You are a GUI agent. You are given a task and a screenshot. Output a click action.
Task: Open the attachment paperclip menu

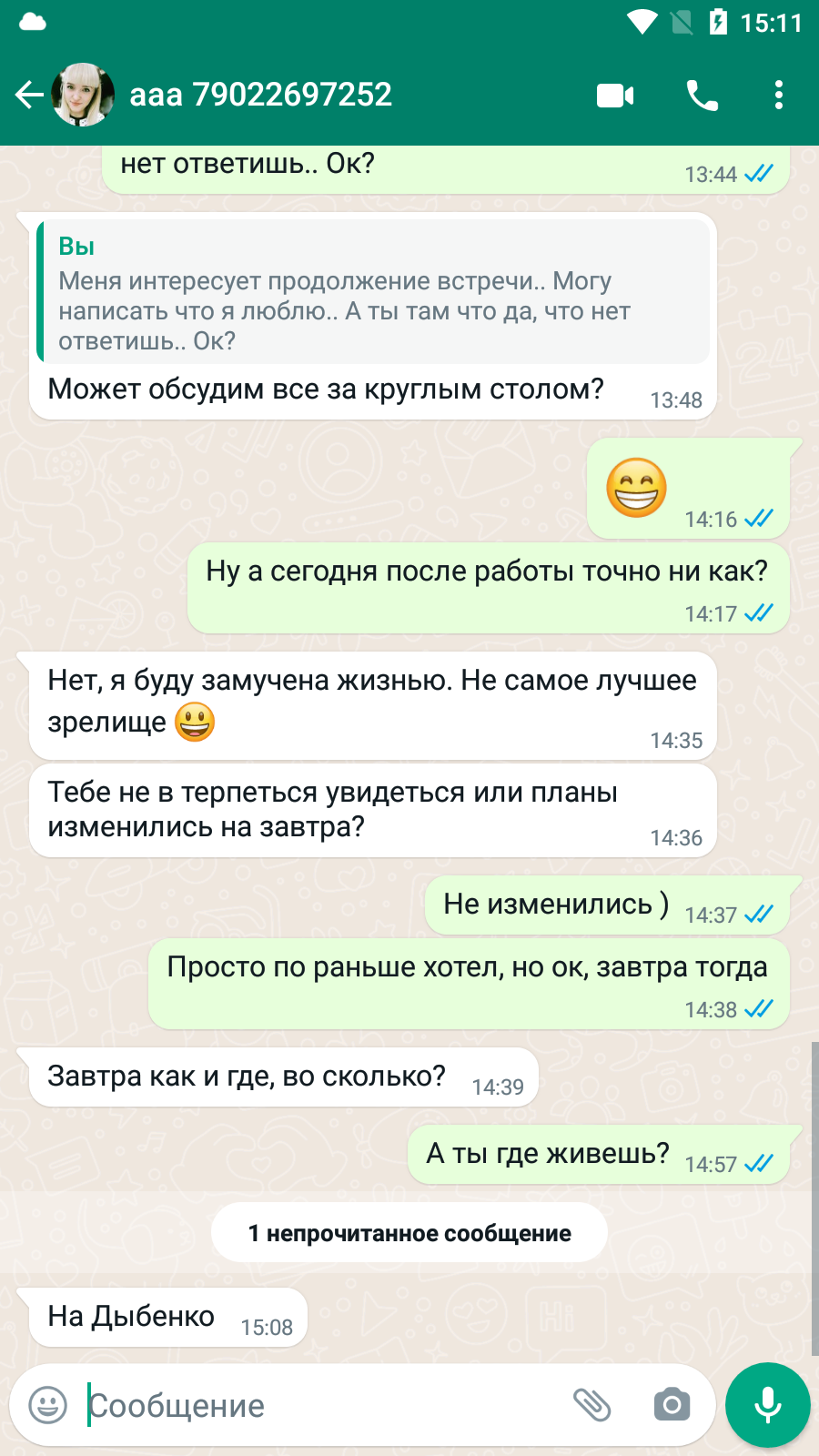[x=591, y=1405]
